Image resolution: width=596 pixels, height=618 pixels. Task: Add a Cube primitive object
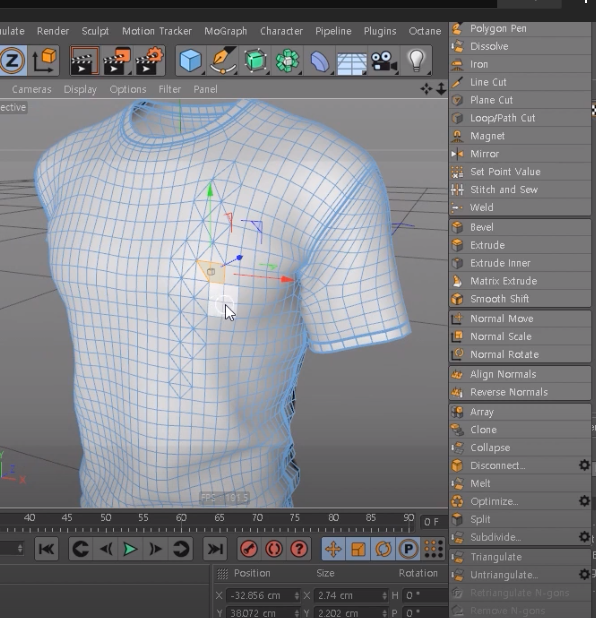191,61
